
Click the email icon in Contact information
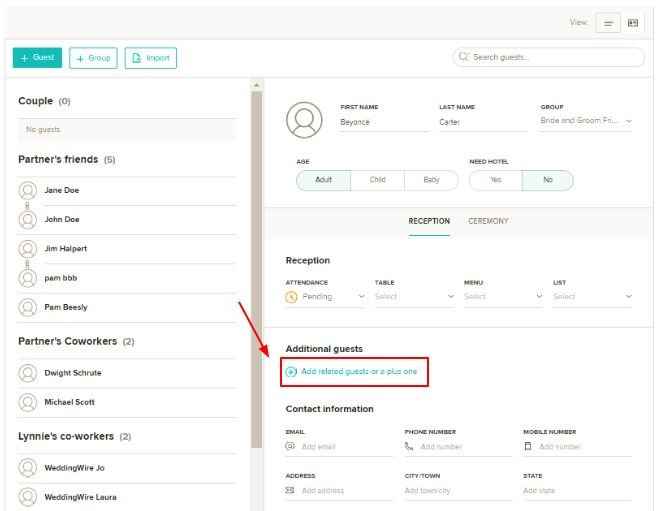[290, 446]
